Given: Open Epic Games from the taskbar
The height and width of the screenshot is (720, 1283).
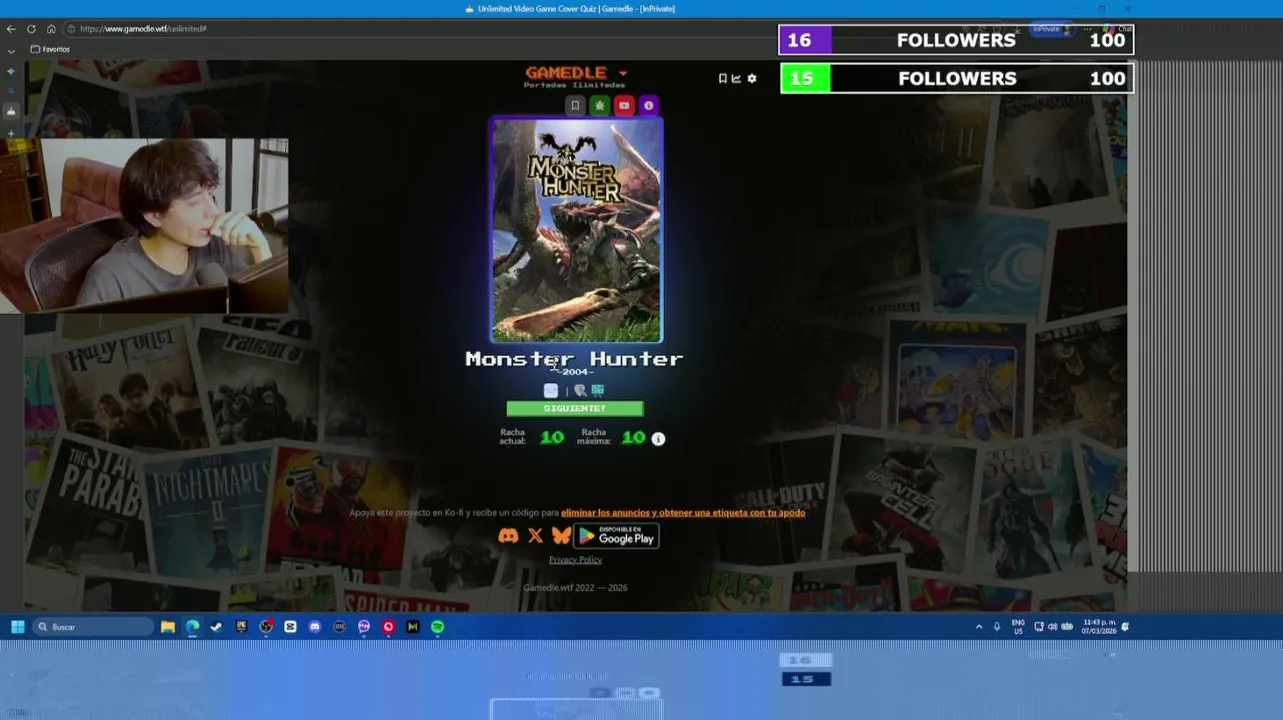Looking at the screenshot, I should coord(241,627).
